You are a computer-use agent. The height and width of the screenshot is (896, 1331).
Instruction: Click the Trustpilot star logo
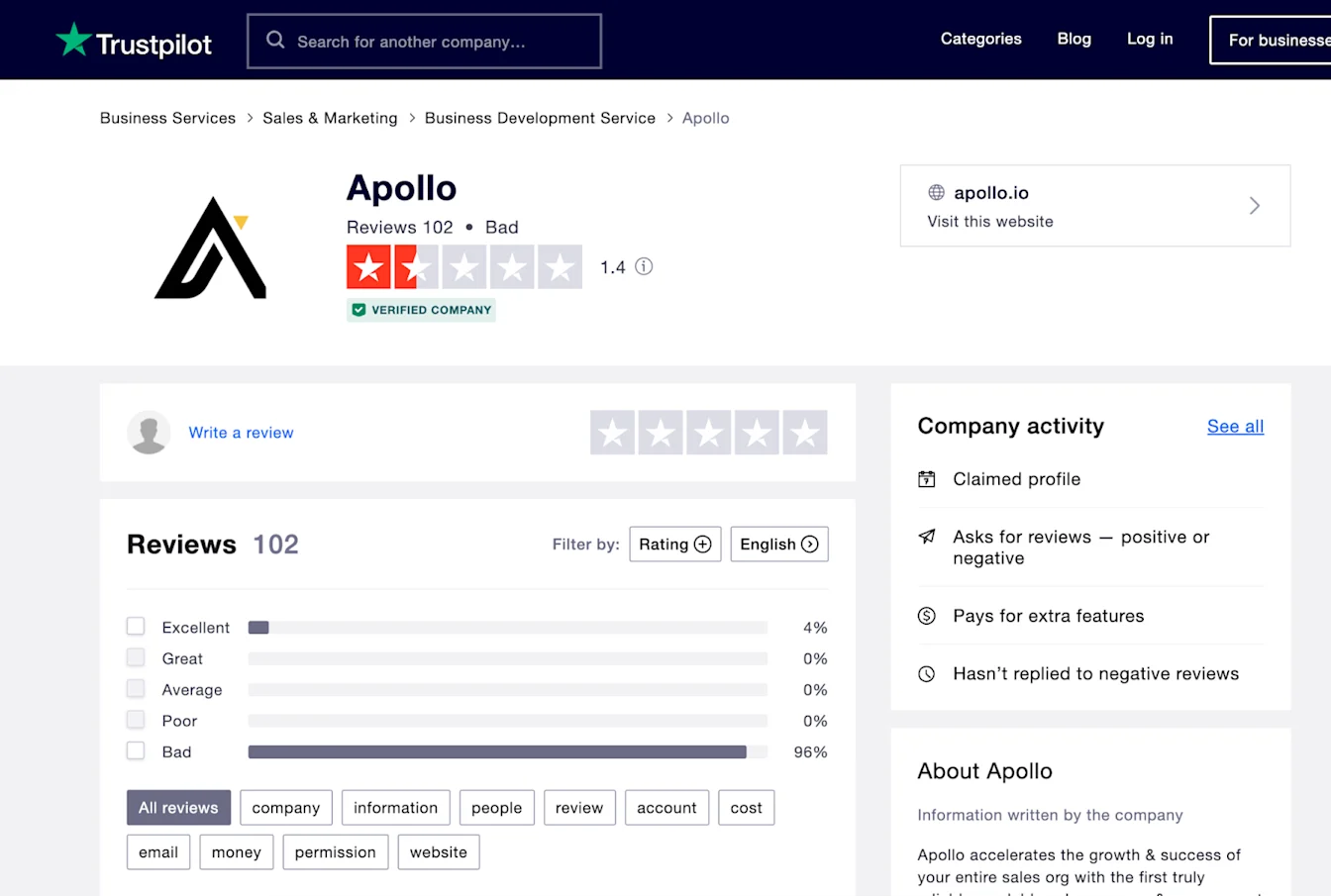click(73, 41)
